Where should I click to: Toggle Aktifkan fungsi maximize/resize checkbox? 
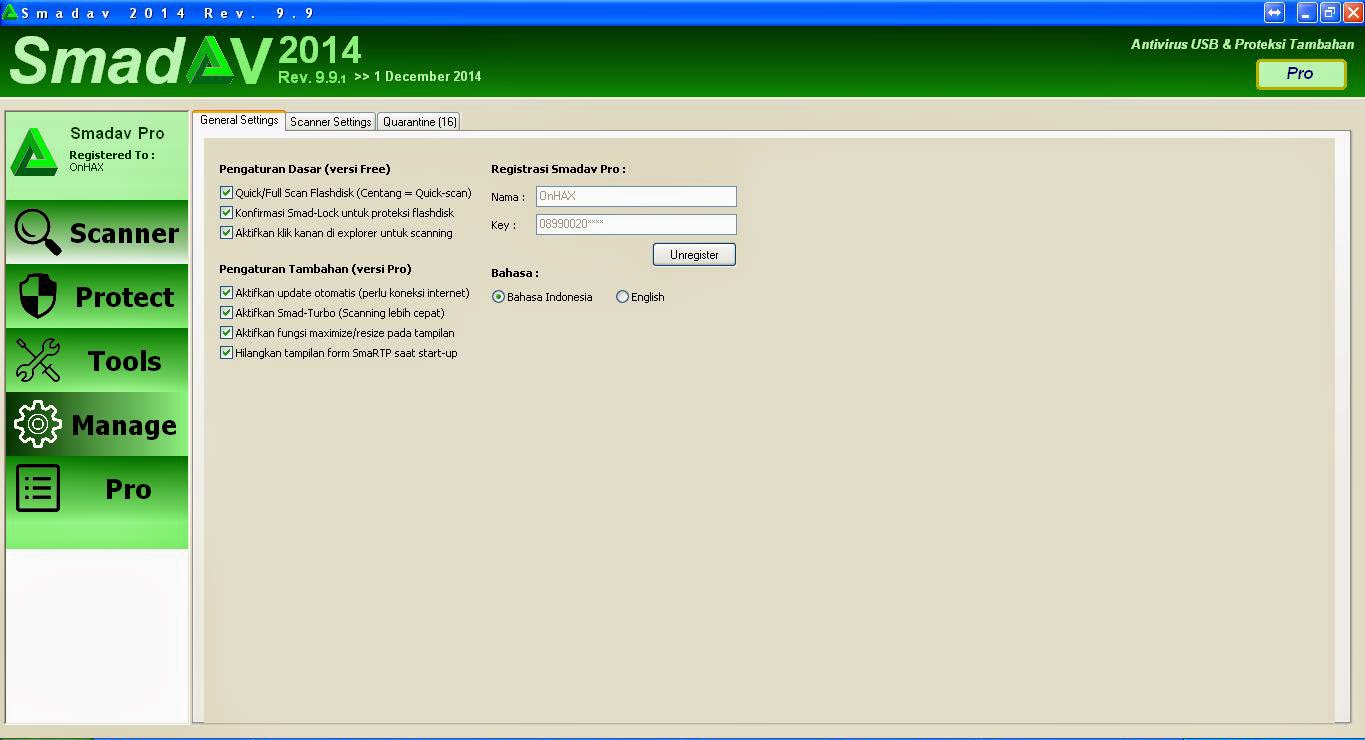(226, 333)
